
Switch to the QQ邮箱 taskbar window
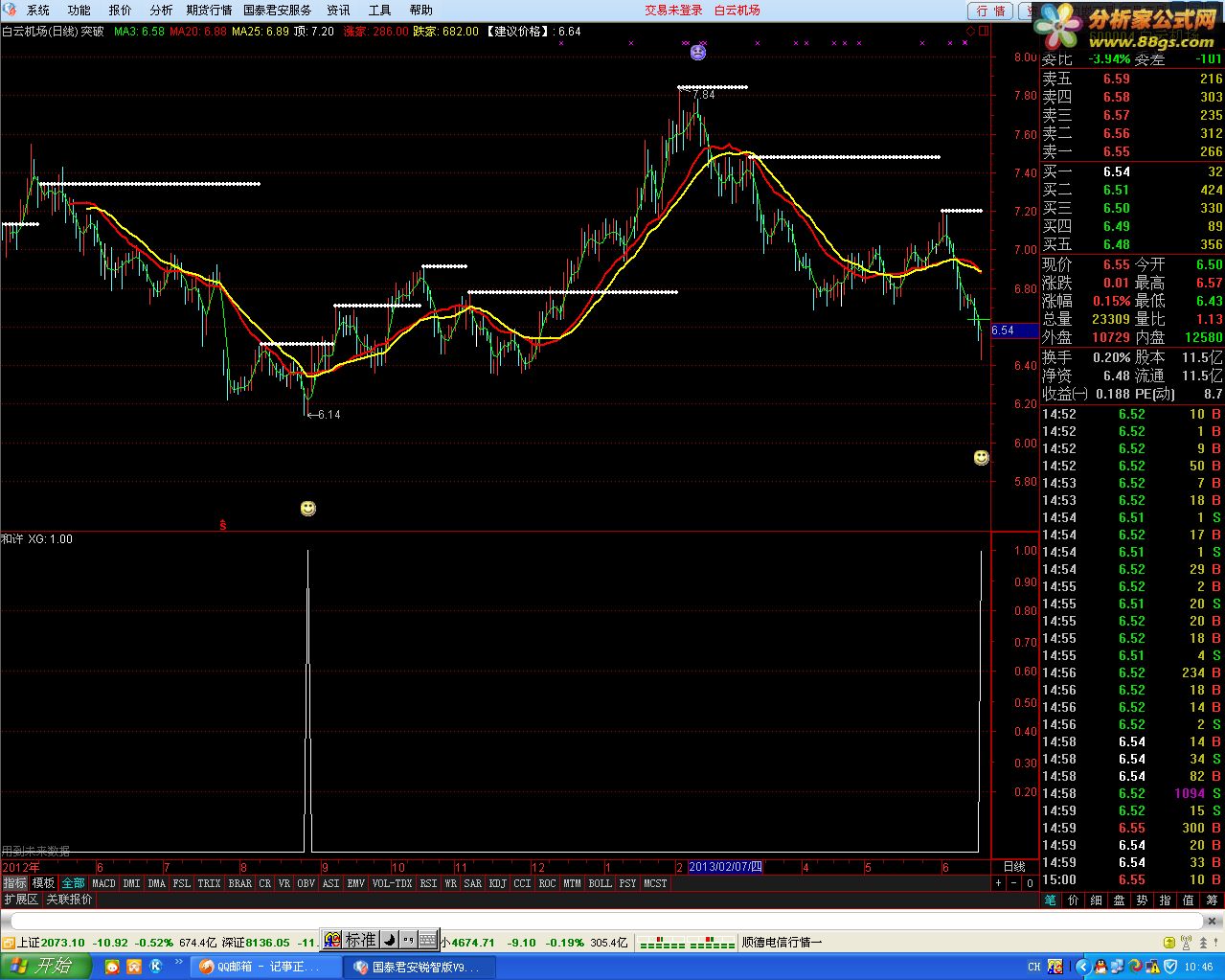pos(265,967)
